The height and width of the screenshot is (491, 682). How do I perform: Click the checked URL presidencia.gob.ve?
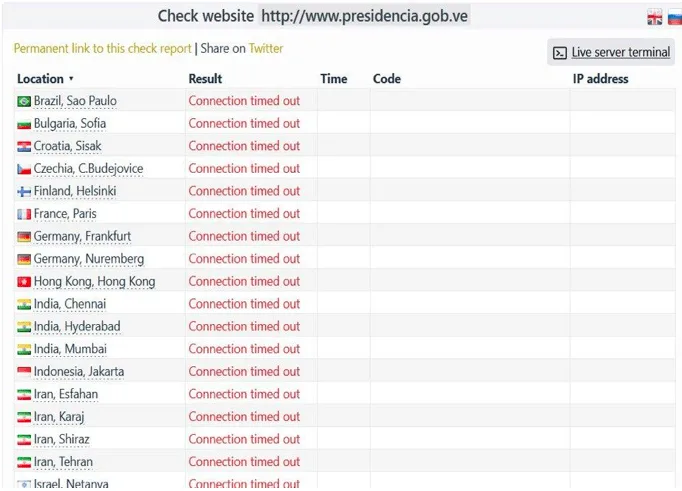coord(364,16)
